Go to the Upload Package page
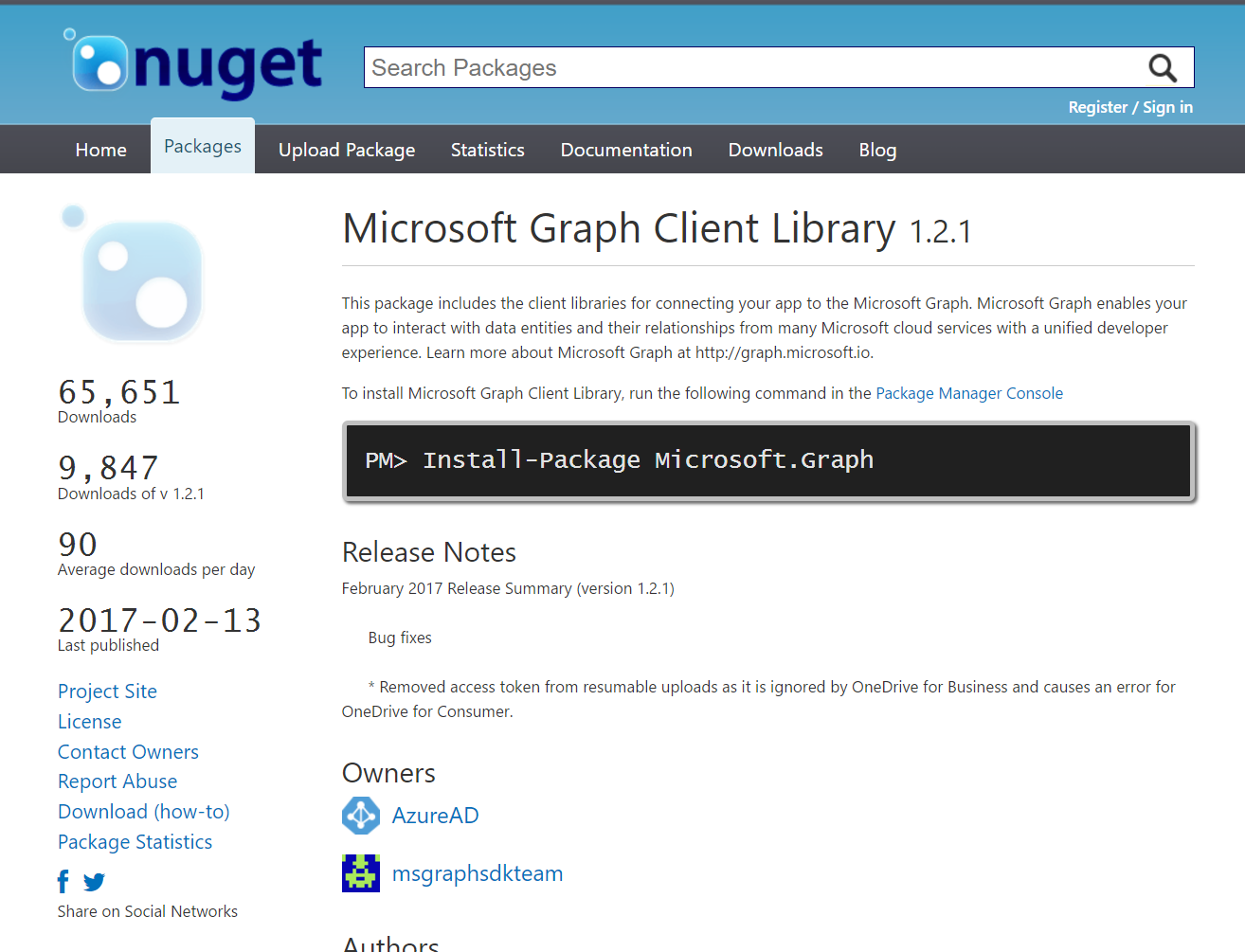The width and height of the screenshot is (1245, 952). [x=347, y=150]
